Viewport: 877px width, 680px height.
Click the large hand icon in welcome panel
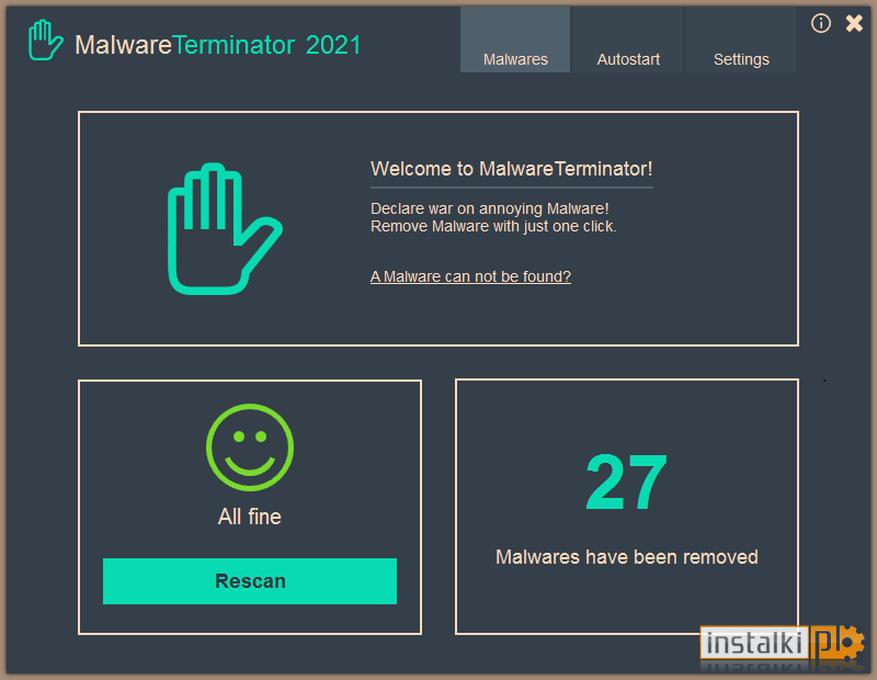tap(225, 229)
